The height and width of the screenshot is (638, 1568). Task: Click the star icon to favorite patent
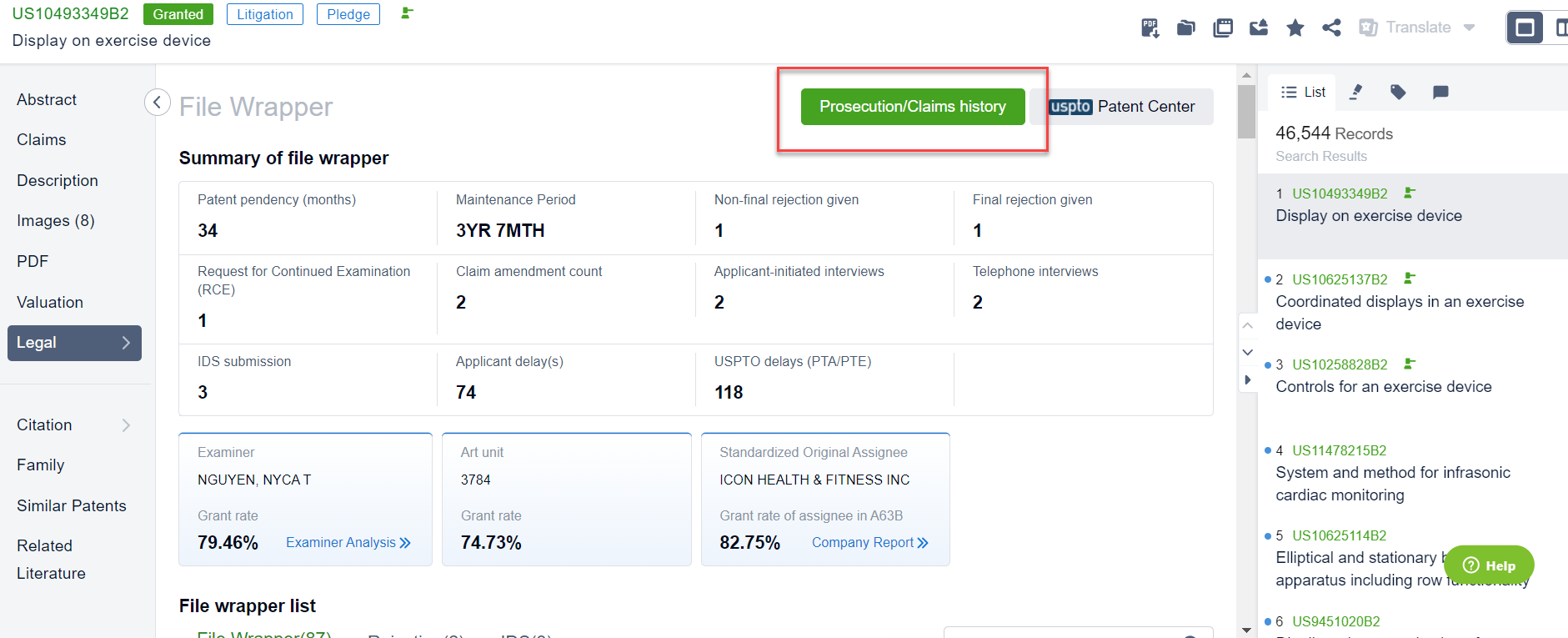pyautogui.click(x=1295, y=28)
